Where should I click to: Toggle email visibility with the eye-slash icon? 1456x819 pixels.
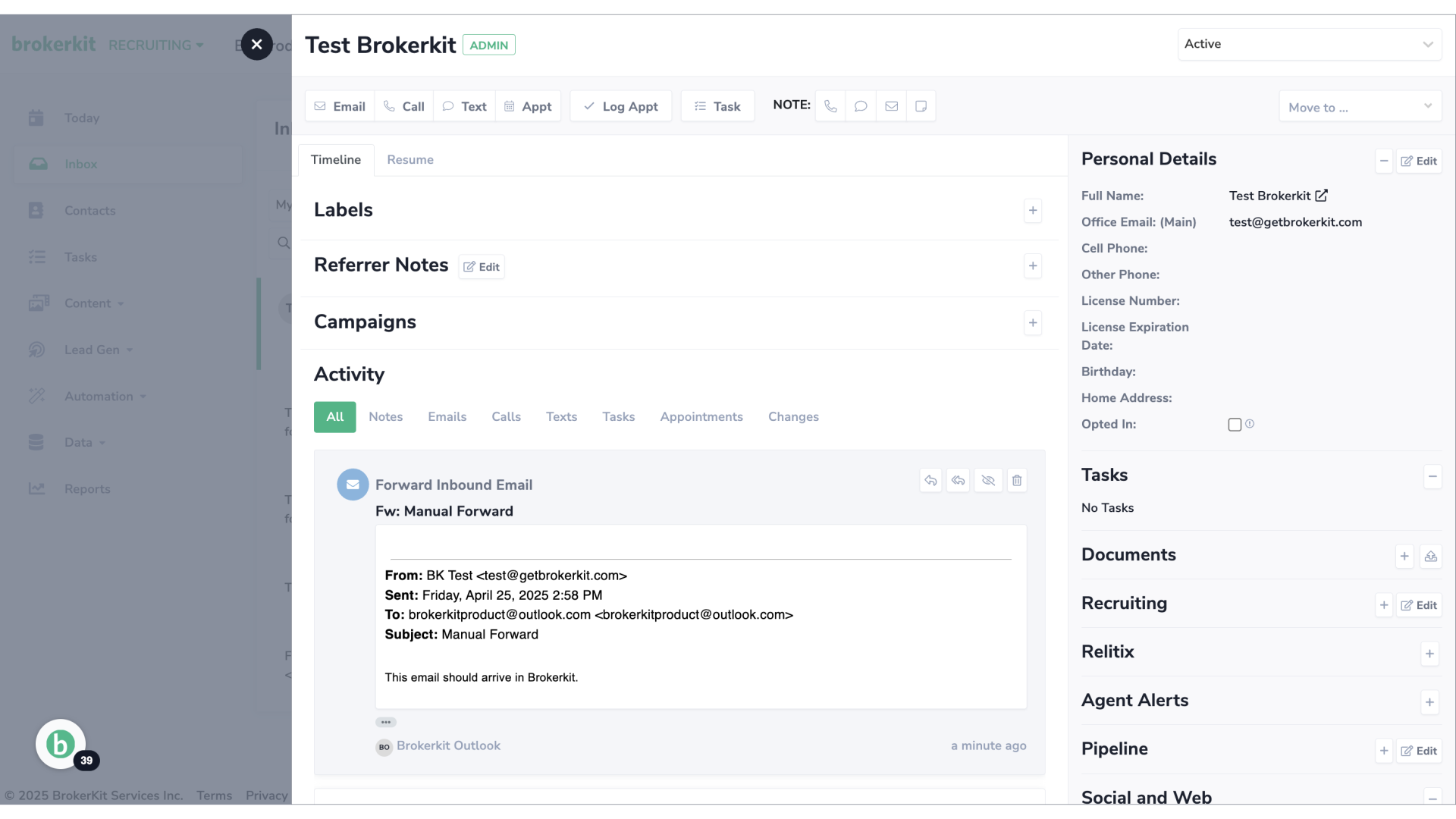coord(988,480)
